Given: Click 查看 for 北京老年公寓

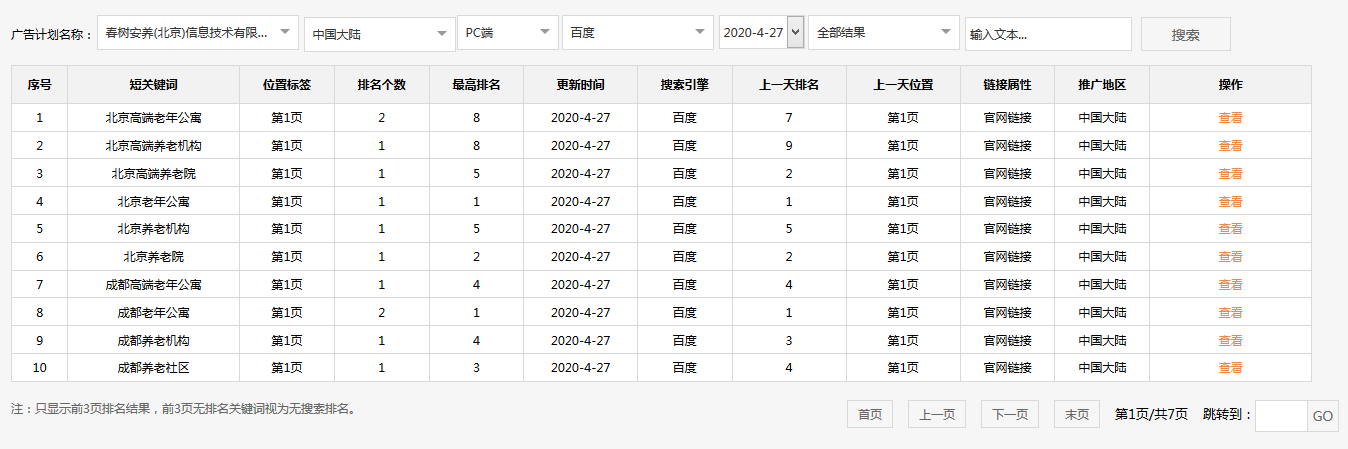Looking at the screenshot, I should [x=1230, y=201].
